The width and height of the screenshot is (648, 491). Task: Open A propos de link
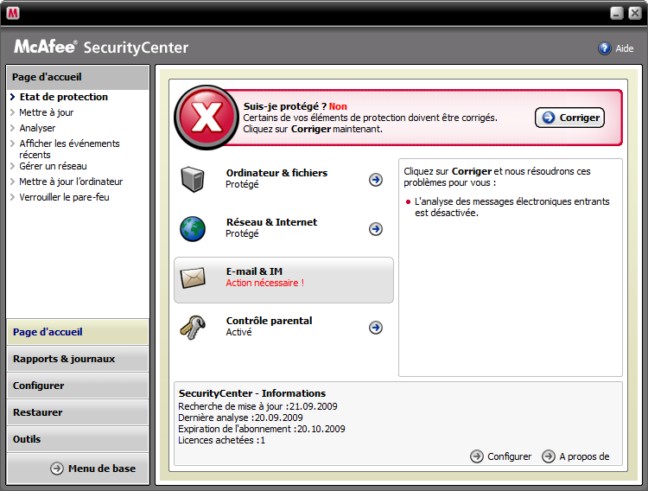click(x=584, y=456)
